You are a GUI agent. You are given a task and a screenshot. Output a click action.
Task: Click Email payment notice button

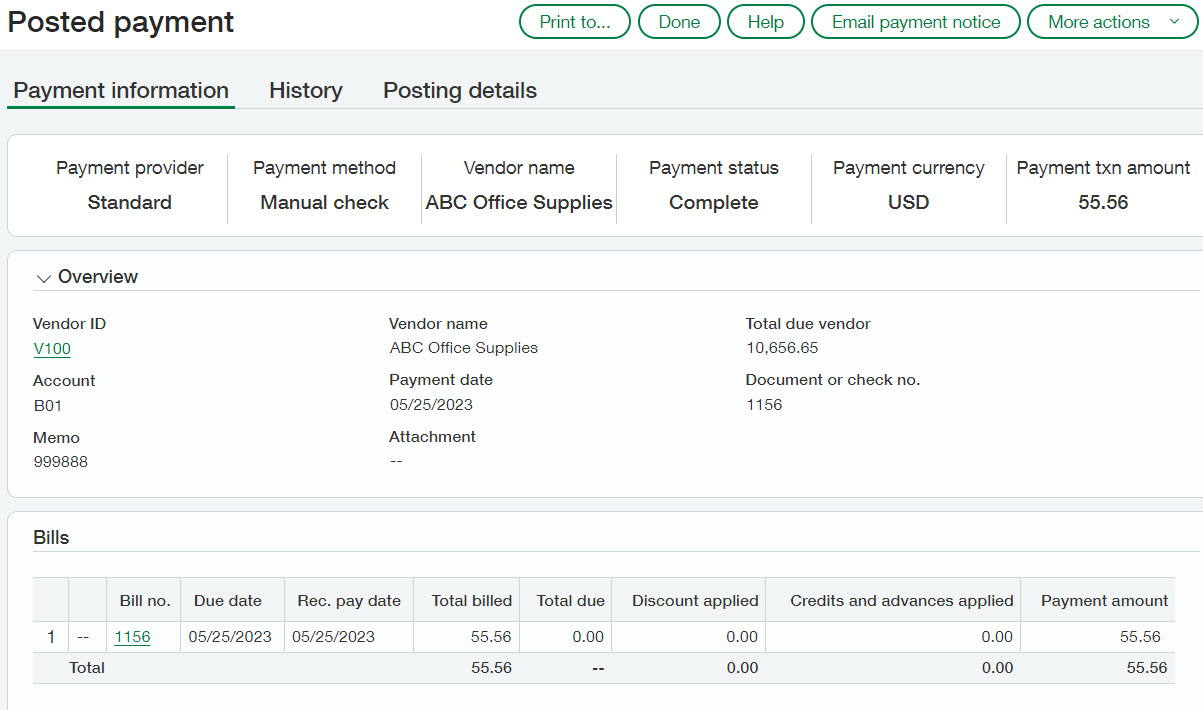point(915,22)
